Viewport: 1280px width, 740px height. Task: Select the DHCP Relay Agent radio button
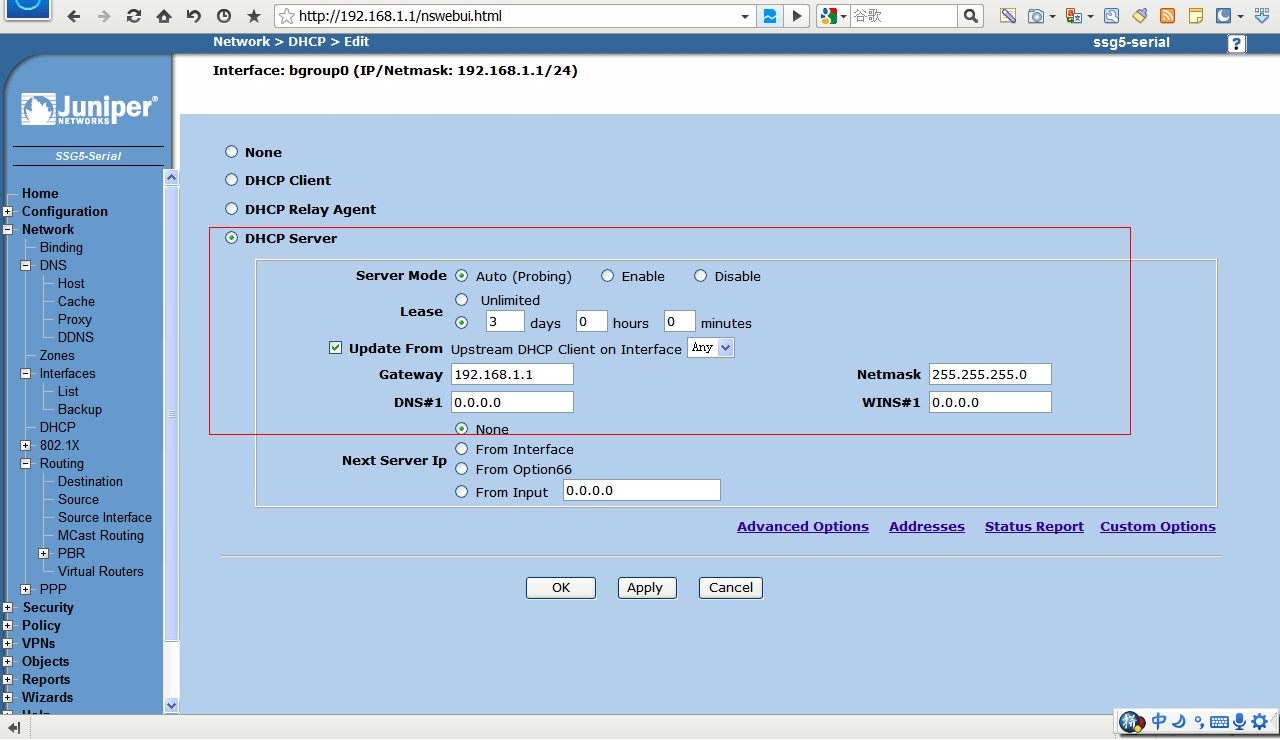(x=232, y=209)
